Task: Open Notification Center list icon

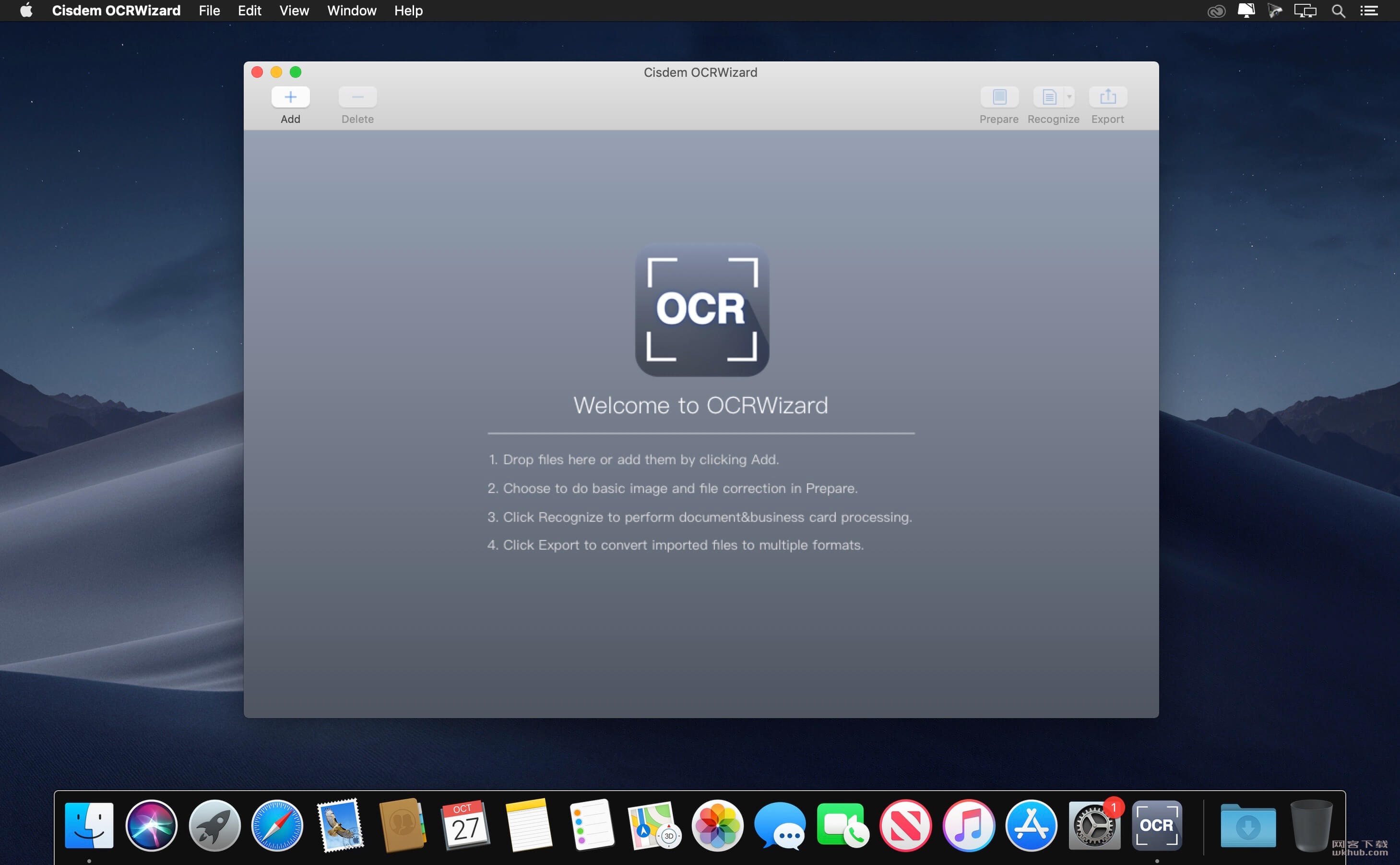Action: [1368, 11]
